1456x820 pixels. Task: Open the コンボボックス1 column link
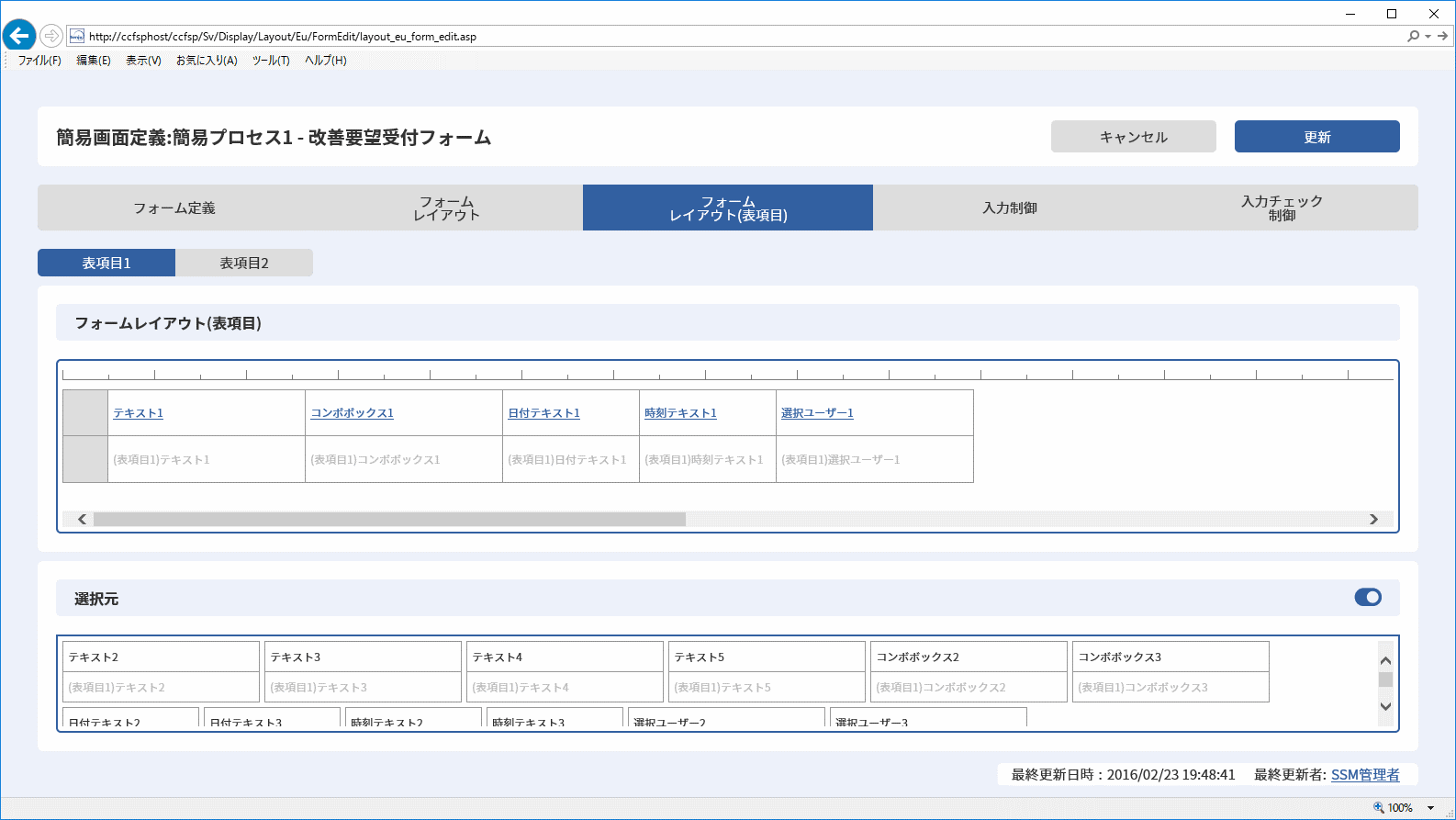point(353,413)
